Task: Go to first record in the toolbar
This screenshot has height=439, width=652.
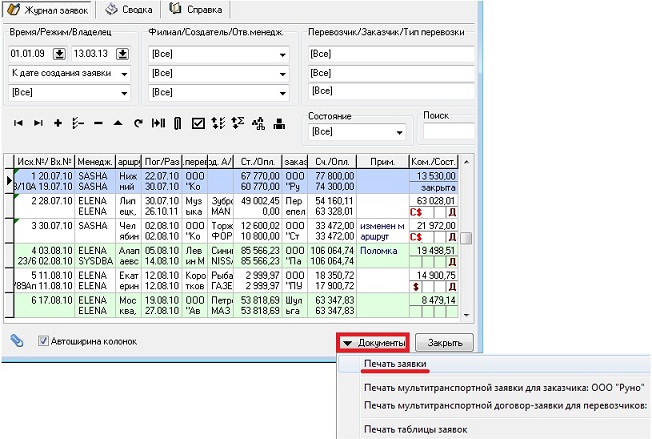Action: pyautogui.click(x=18, y=123)
